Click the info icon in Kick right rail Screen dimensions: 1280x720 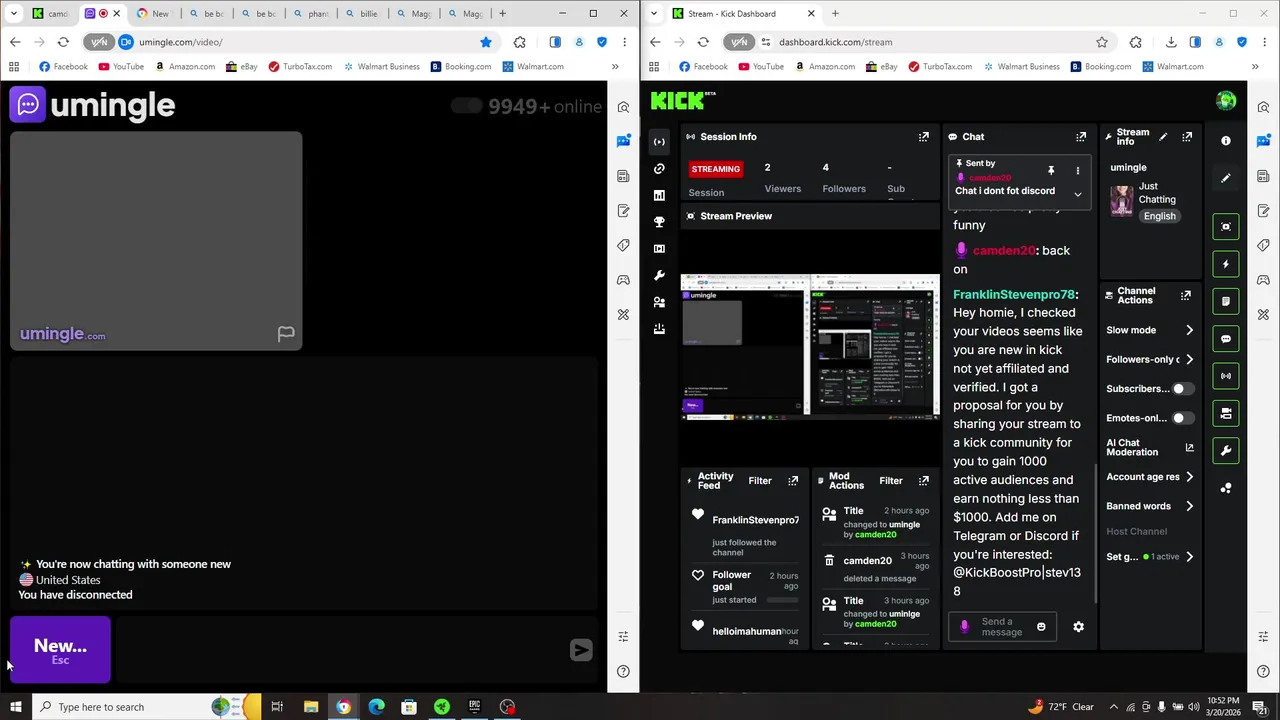tap(1226, 141)
